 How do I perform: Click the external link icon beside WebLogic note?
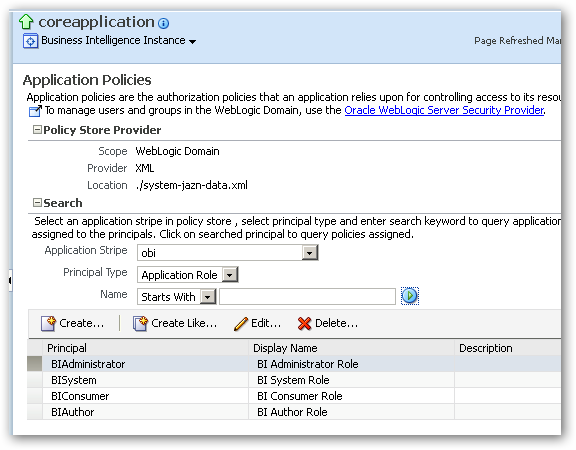tap(35, 111)
